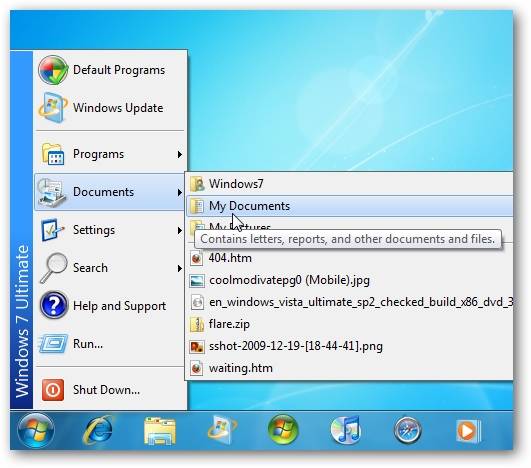Open flare.zip file name
This screenshot has width=531, height=468.
229,324
